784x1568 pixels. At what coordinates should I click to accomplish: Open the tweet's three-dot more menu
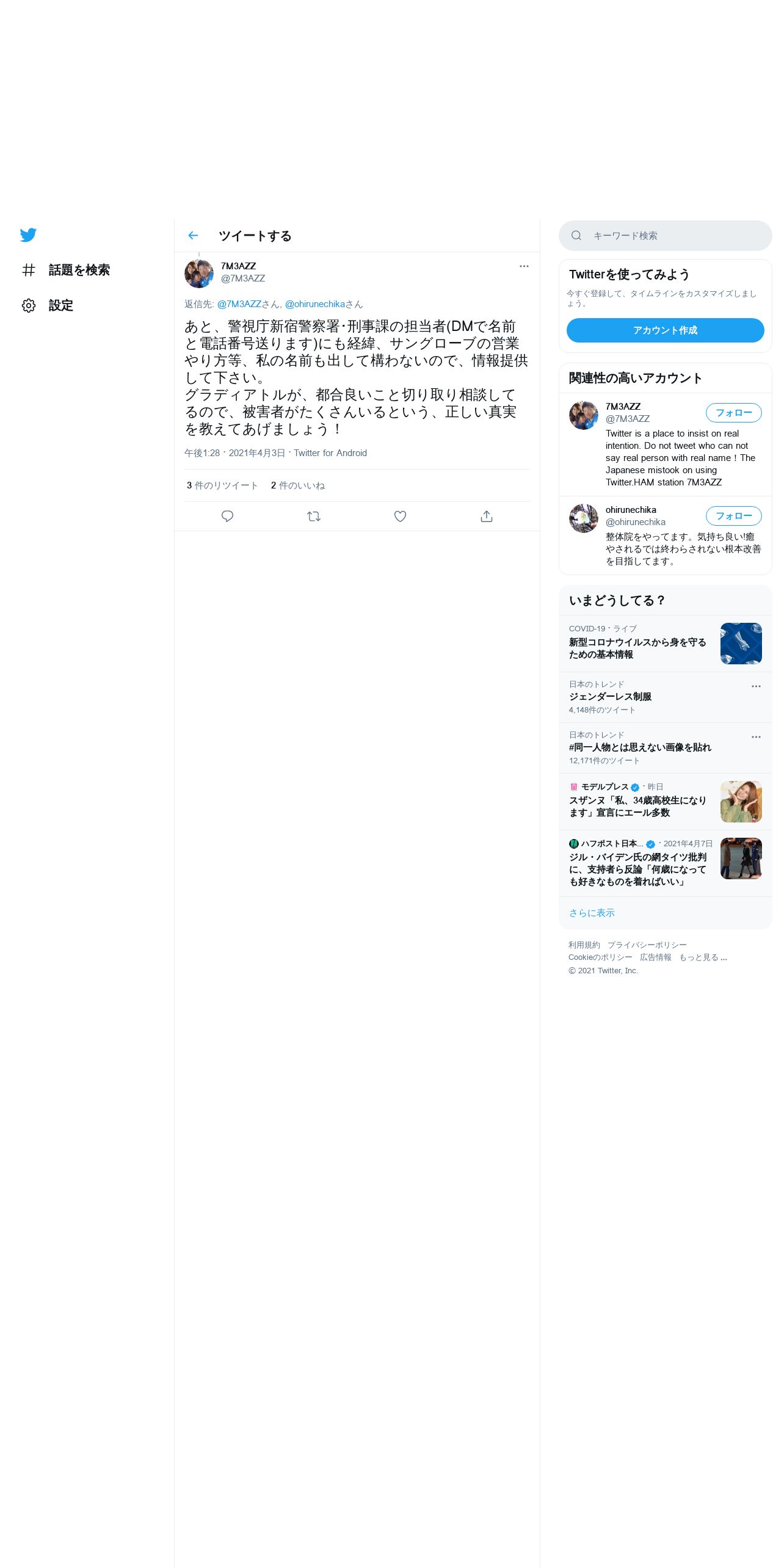click(524, 266)
